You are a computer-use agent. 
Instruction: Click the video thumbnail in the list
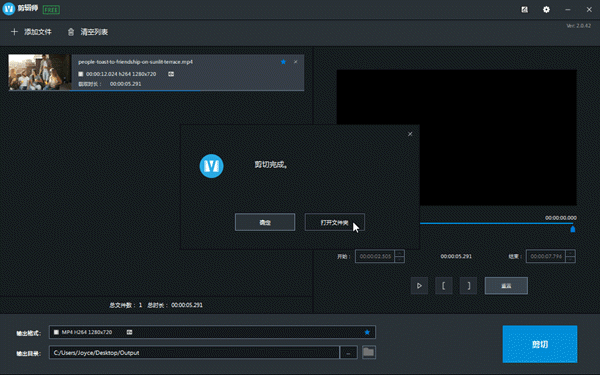(x=40, y=72)
